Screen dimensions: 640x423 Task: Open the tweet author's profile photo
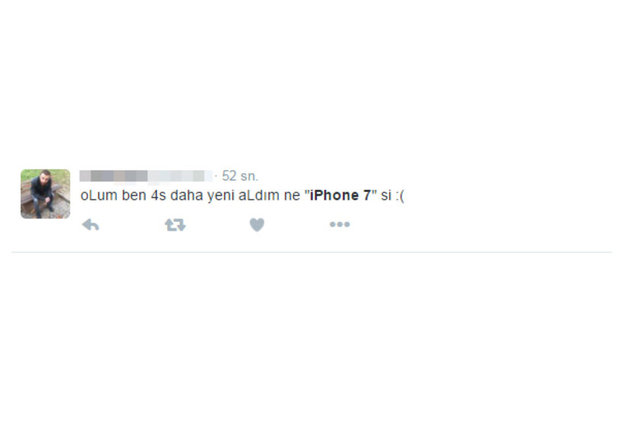point(45,194)
